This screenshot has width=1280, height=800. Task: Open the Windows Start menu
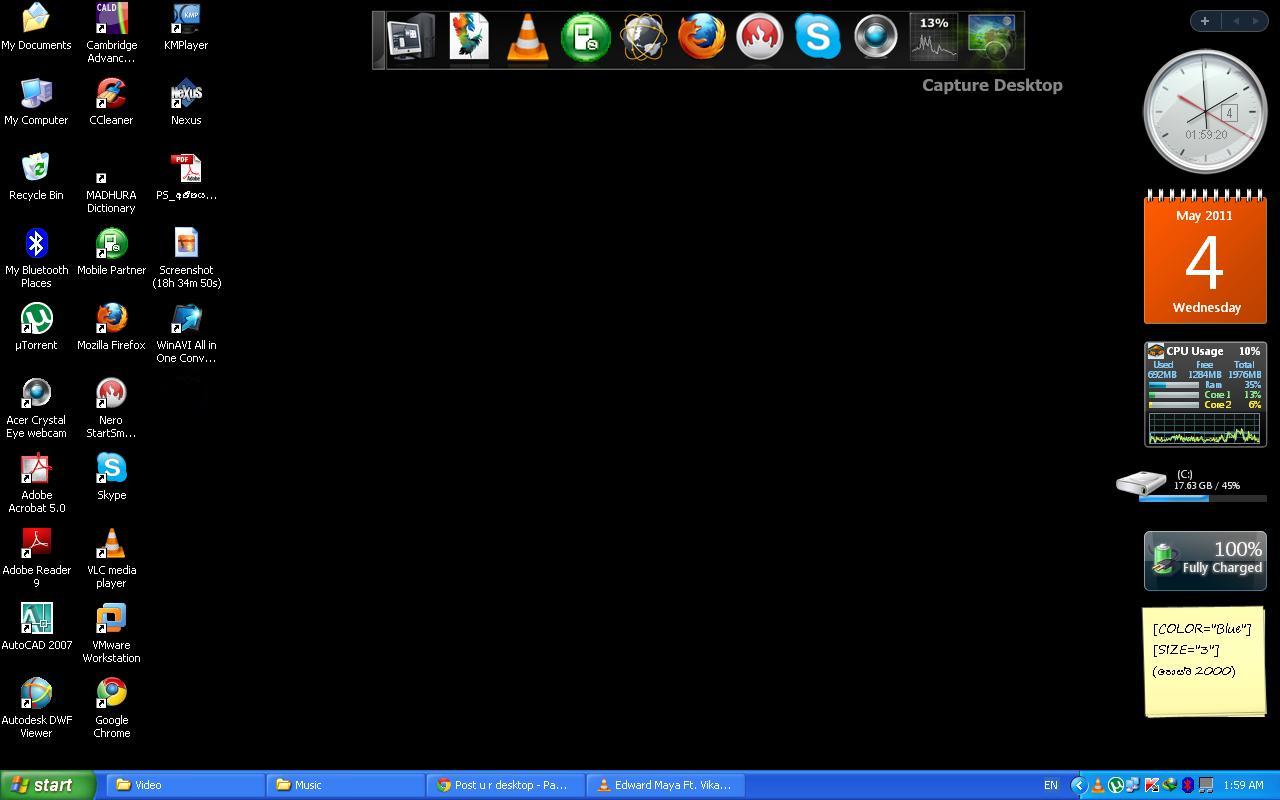47,785
